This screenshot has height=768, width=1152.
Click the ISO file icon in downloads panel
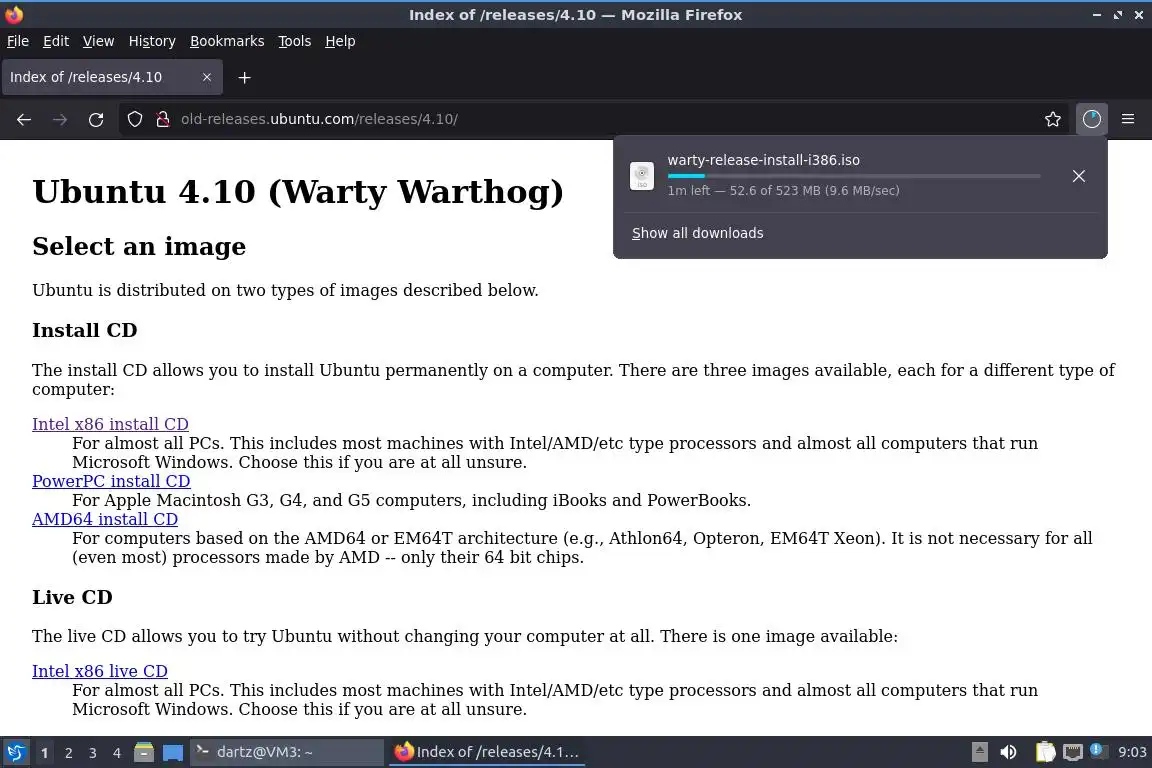pos(641,176)
